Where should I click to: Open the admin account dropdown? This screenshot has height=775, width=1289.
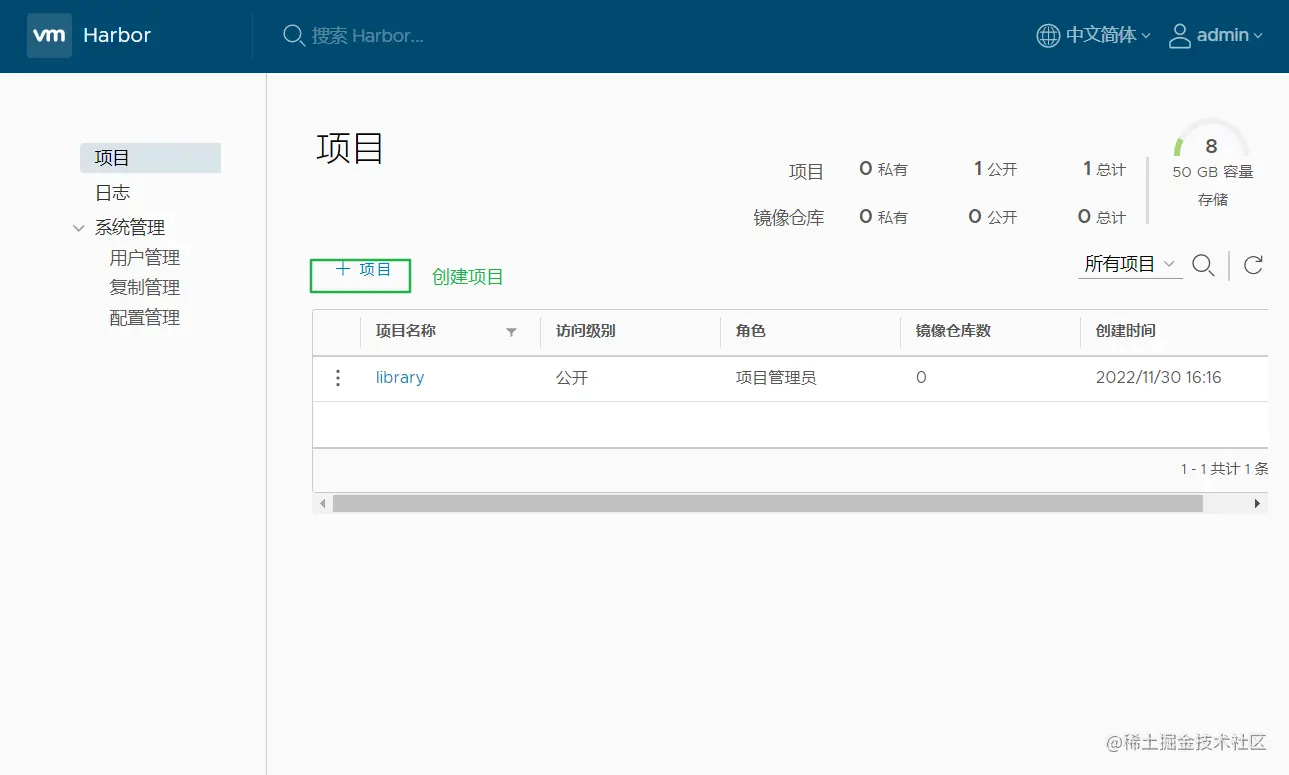[x=1230, y=36]
